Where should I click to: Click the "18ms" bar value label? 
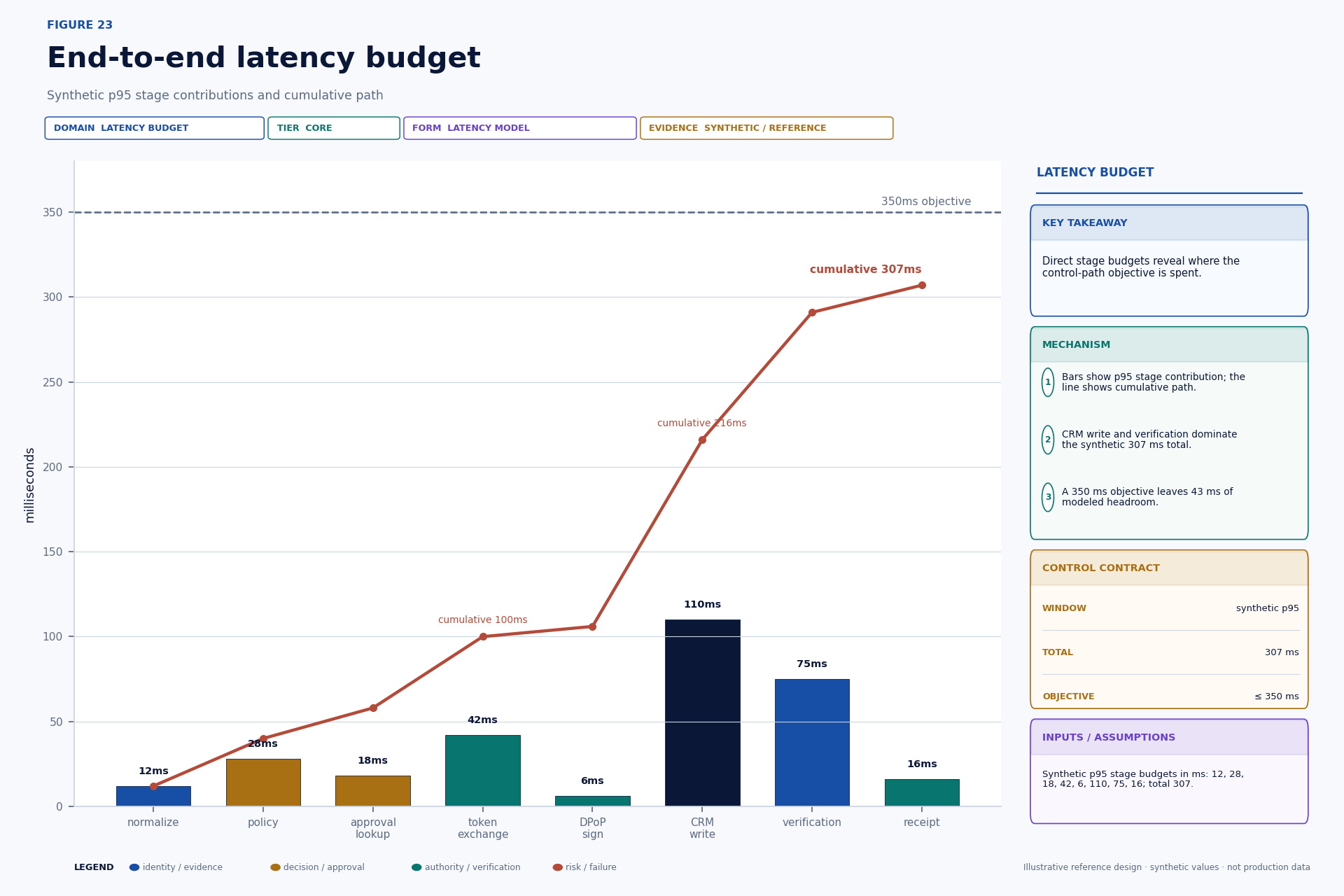click(373, 761)
